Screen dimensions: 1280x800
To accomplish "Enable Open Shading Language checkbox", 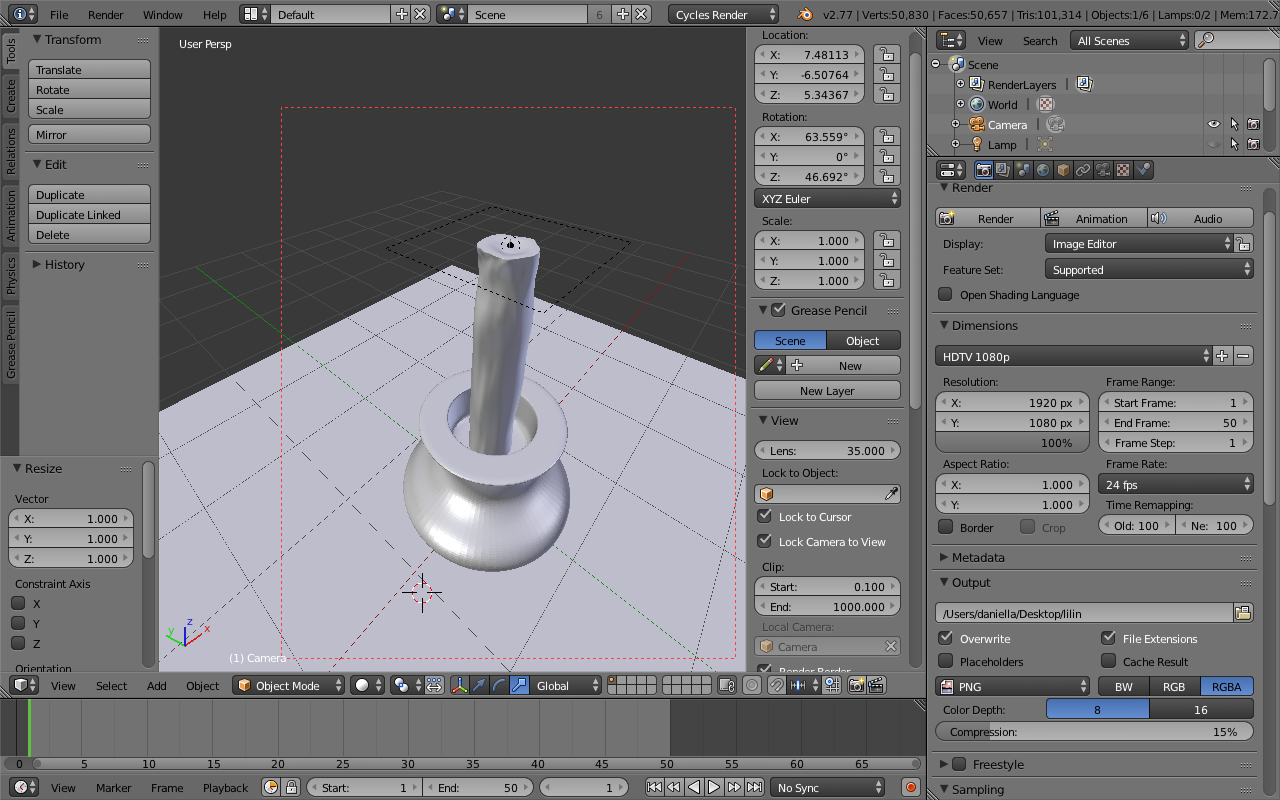I will pos(945,294).
